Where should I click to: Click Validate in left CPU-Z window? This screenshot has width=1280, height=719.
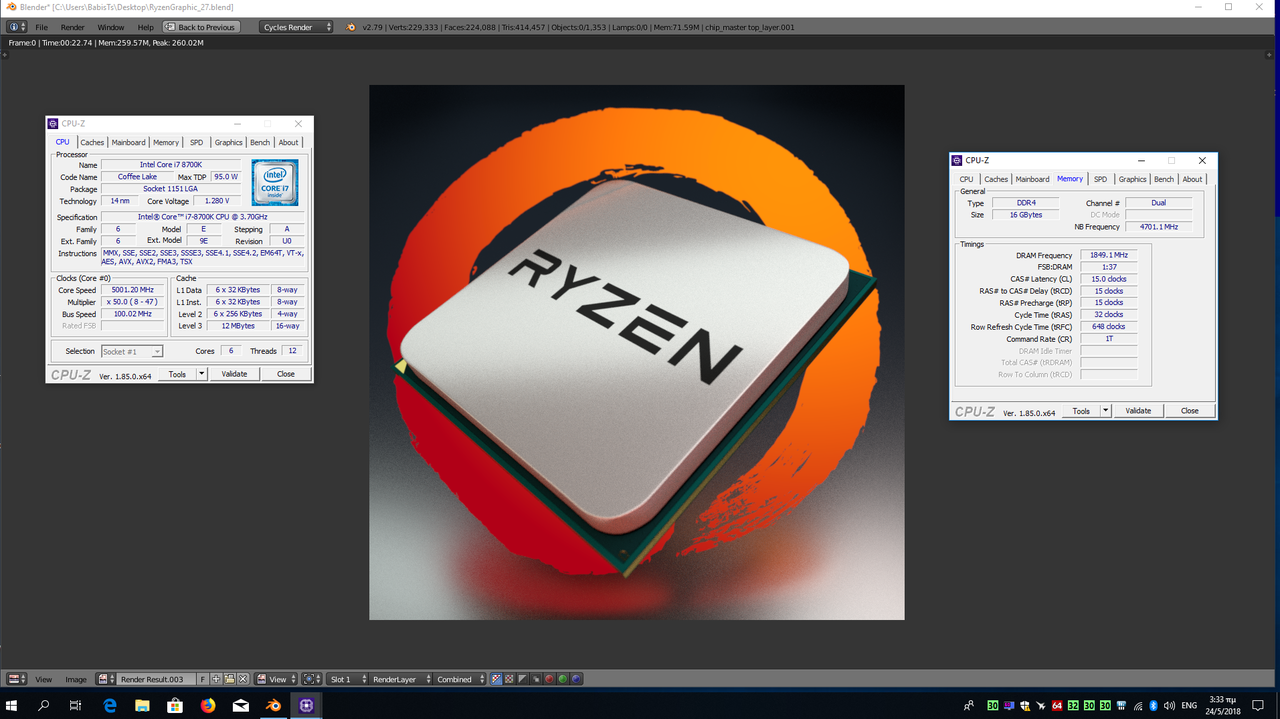(234, 374)
